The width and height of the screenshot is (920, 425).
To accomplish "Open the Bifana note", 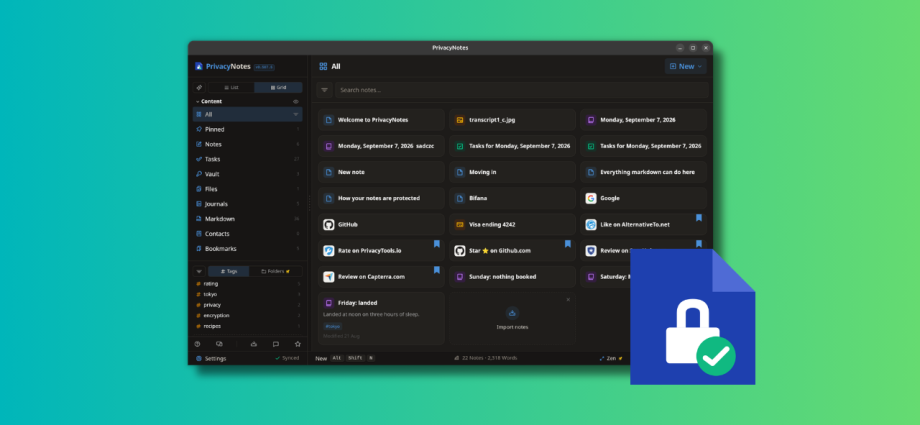I will pyautogui.click(x=512, y=198).
